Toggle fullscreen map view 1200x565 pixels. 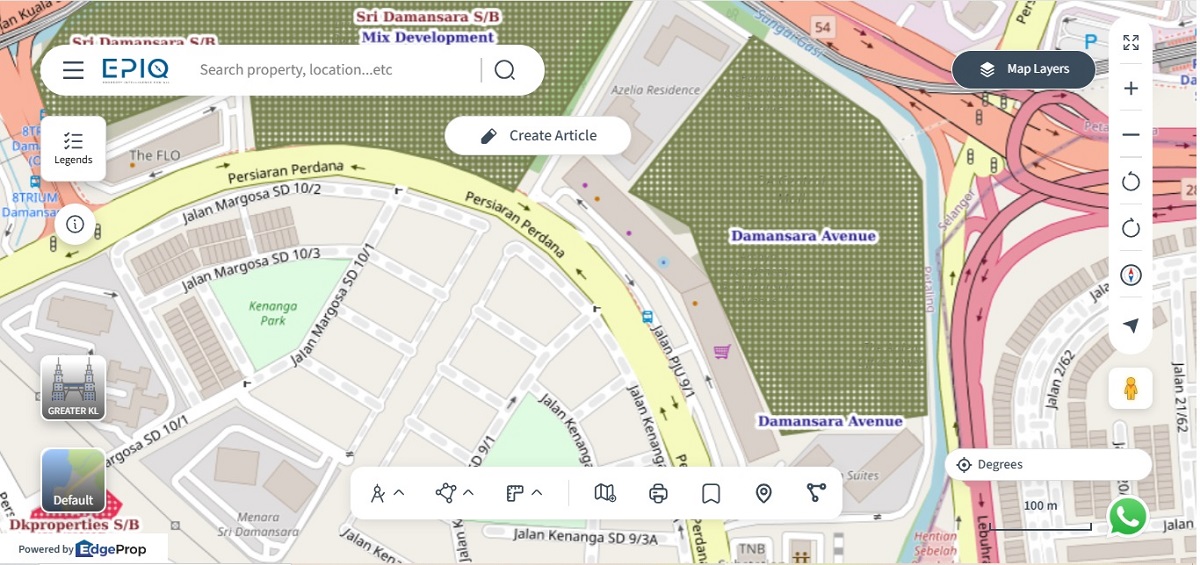(1131, 42)
